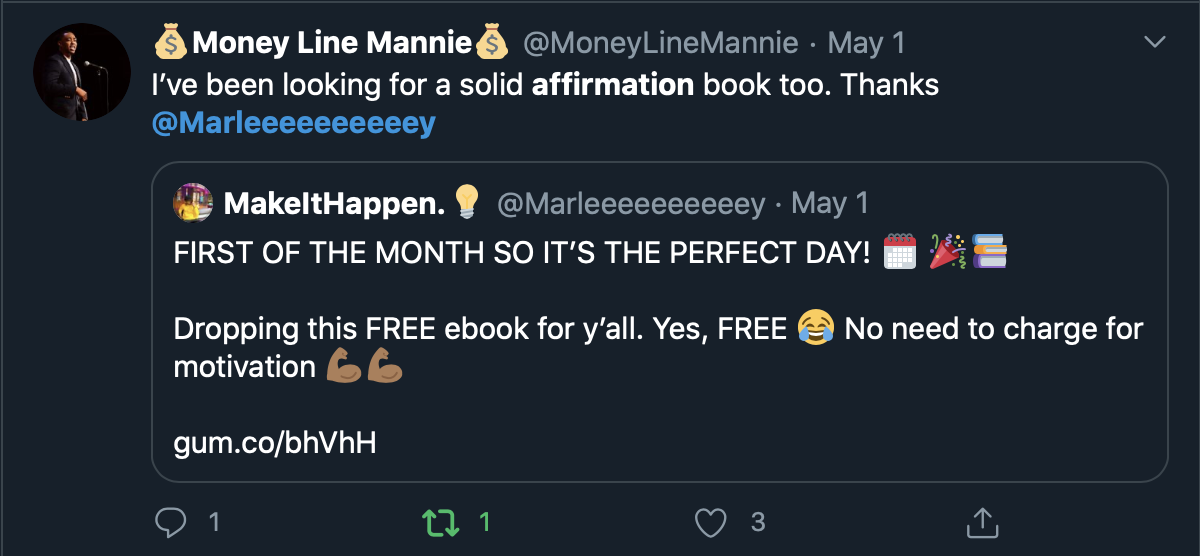This screenshot has height=556, width=1200.
Task: Open the blue @Marleeeeeeeeeey mention
Action: [x=294, y=124]
